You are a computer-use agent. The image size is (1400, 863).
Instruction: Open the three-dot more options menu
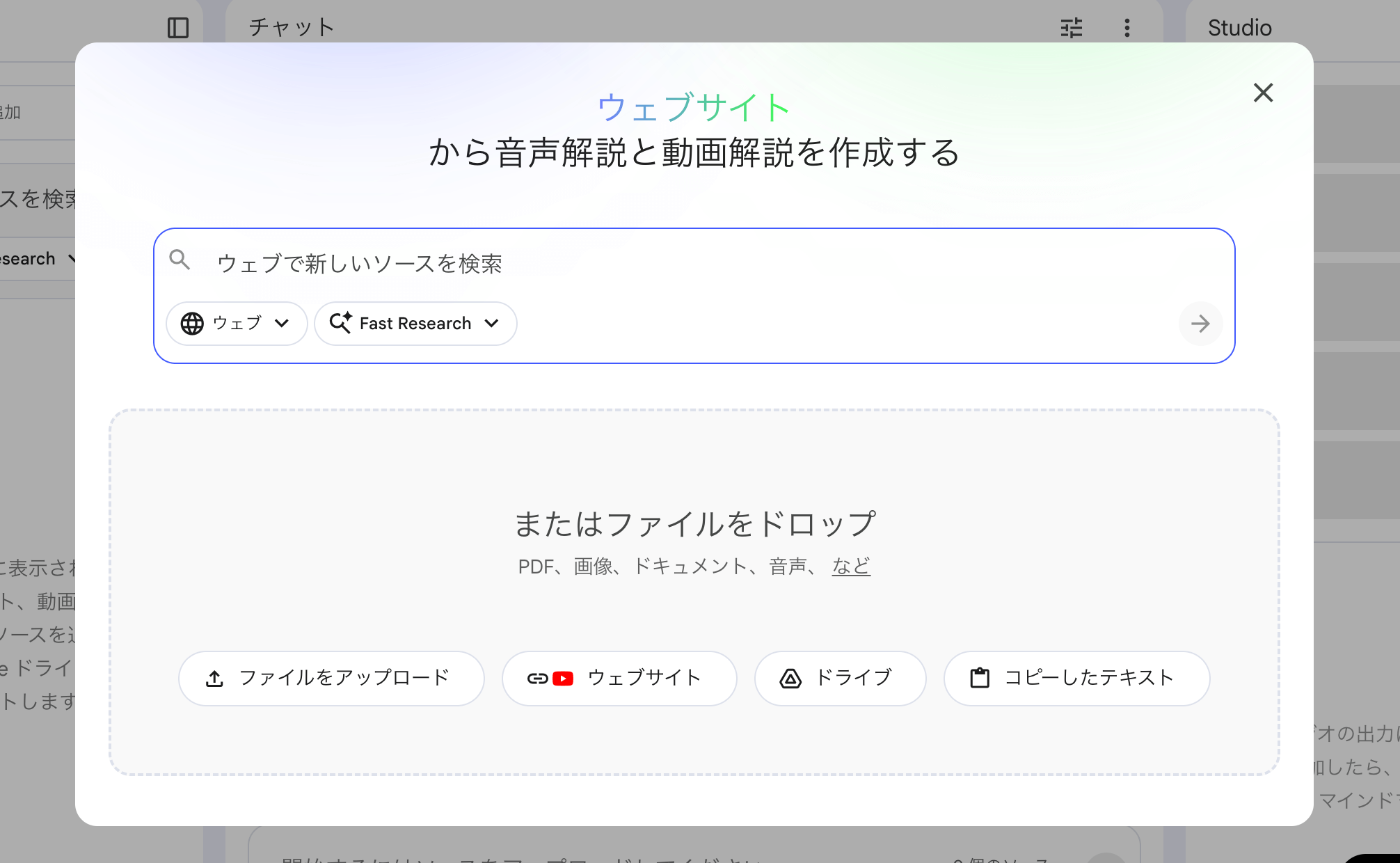point(1127,28)
